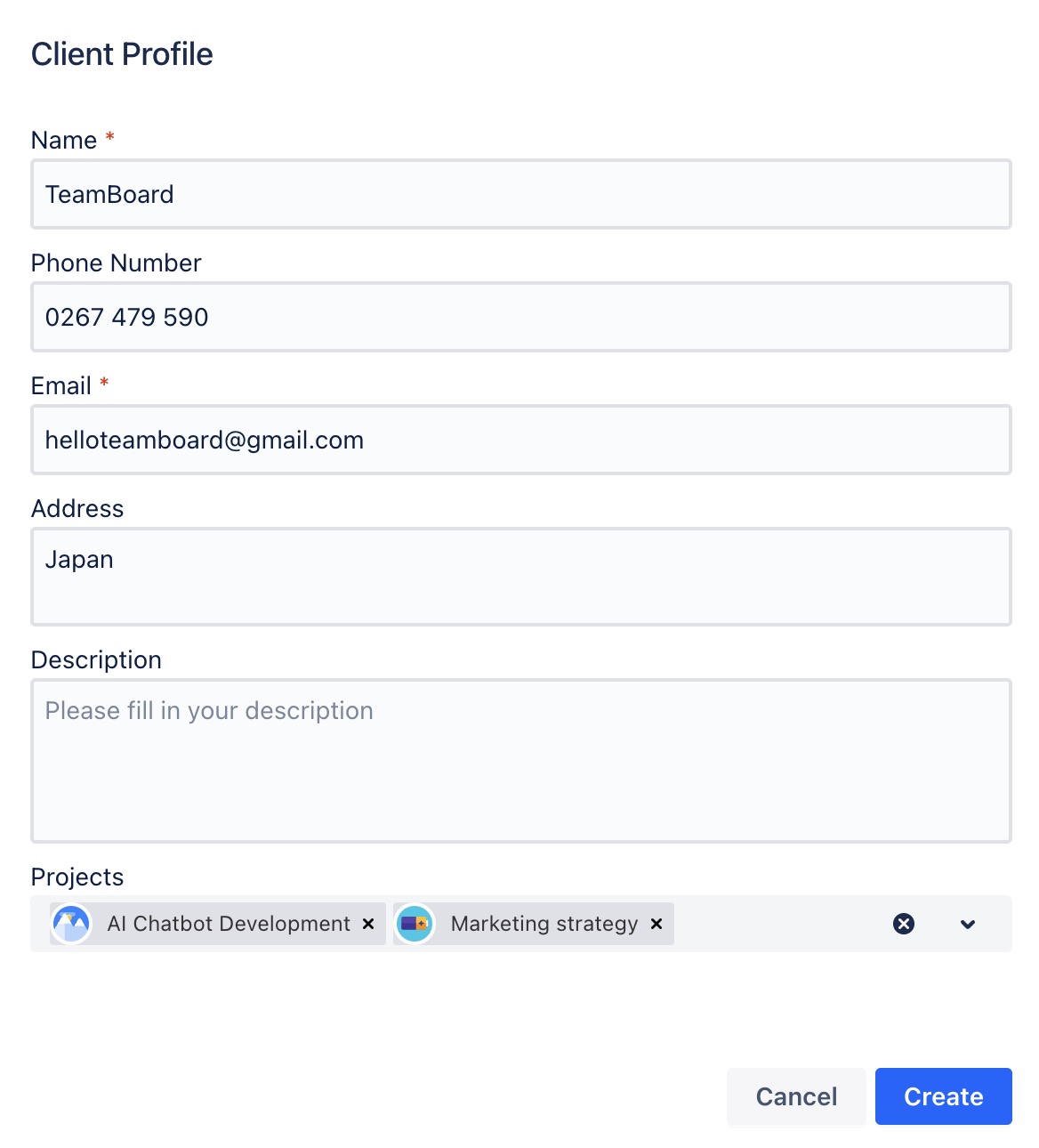Viewport: 1039px width, 1148px height.
Task: Click the Client Profile heading
Action: 123,54
